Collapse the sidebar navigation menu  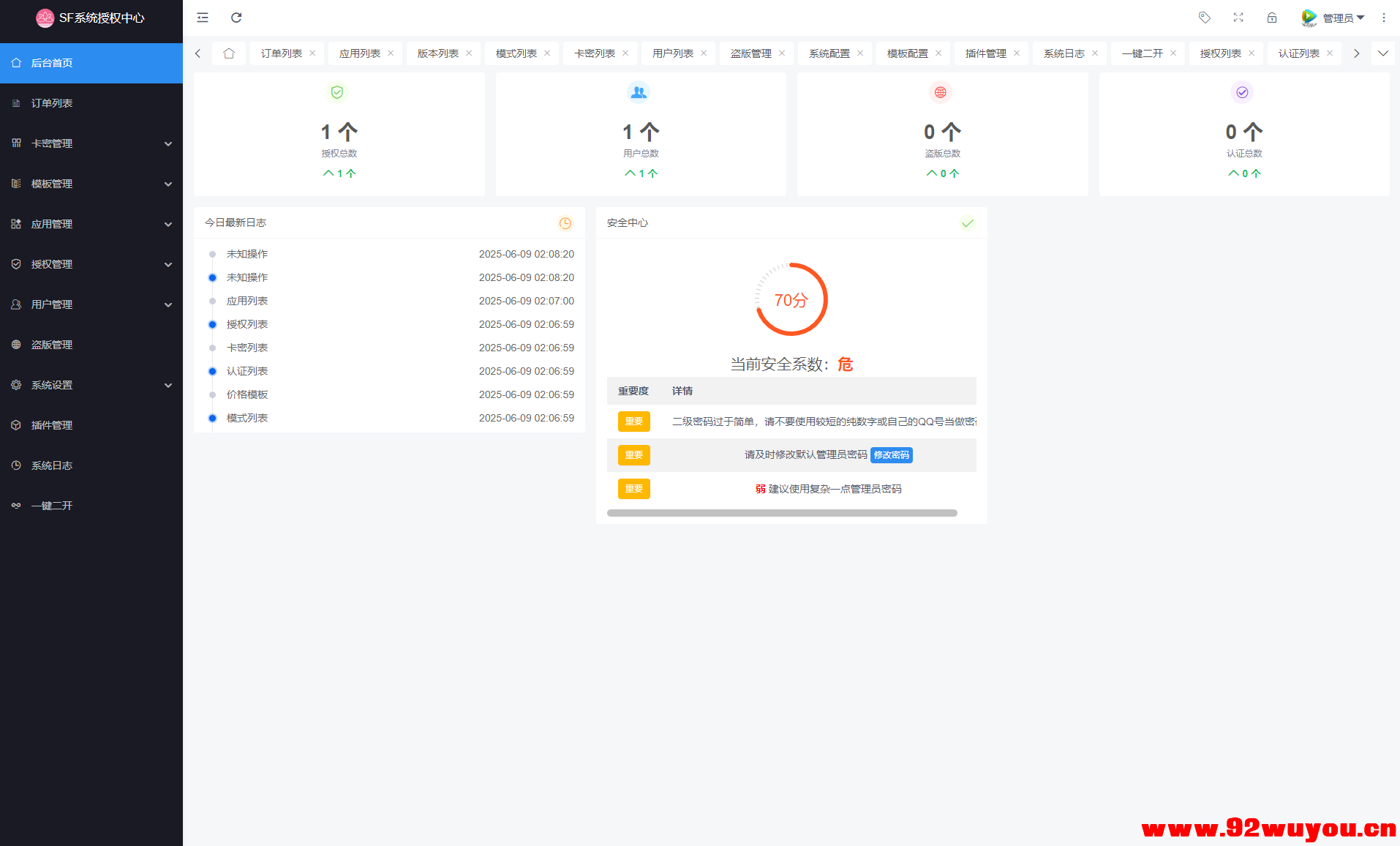[x=202, y=17]
